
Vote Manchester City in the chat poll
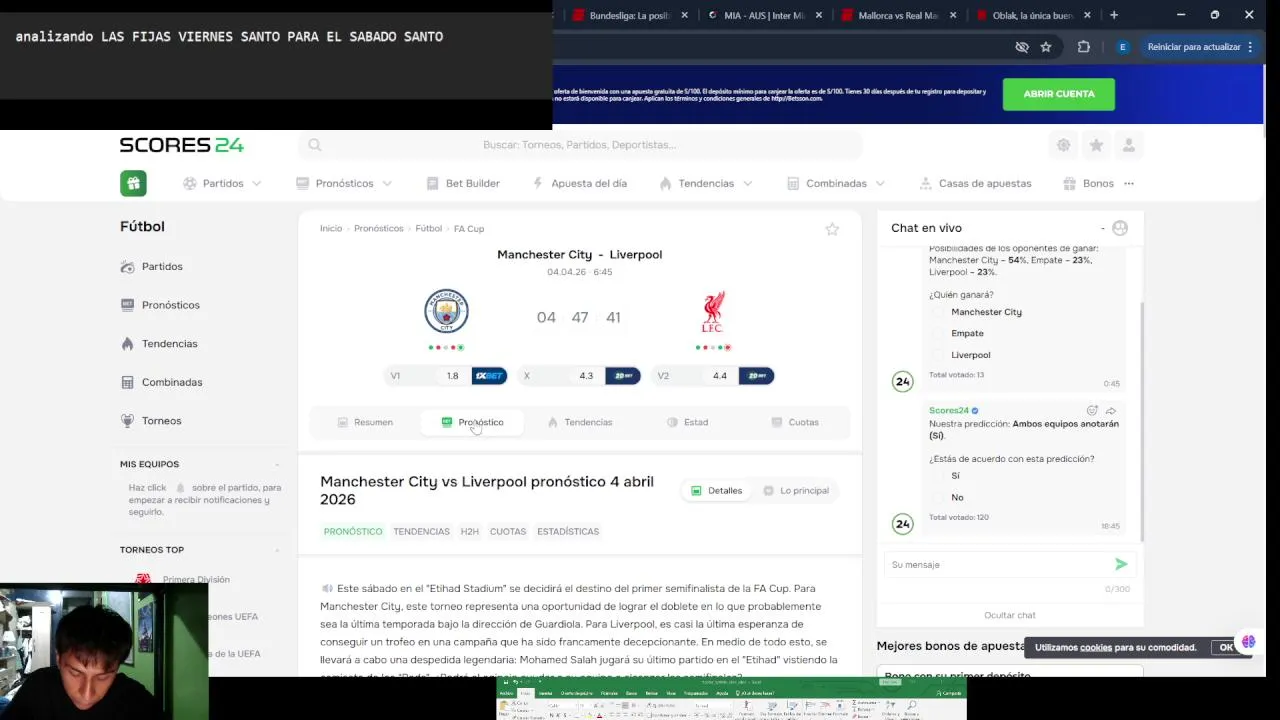(985, 312)
